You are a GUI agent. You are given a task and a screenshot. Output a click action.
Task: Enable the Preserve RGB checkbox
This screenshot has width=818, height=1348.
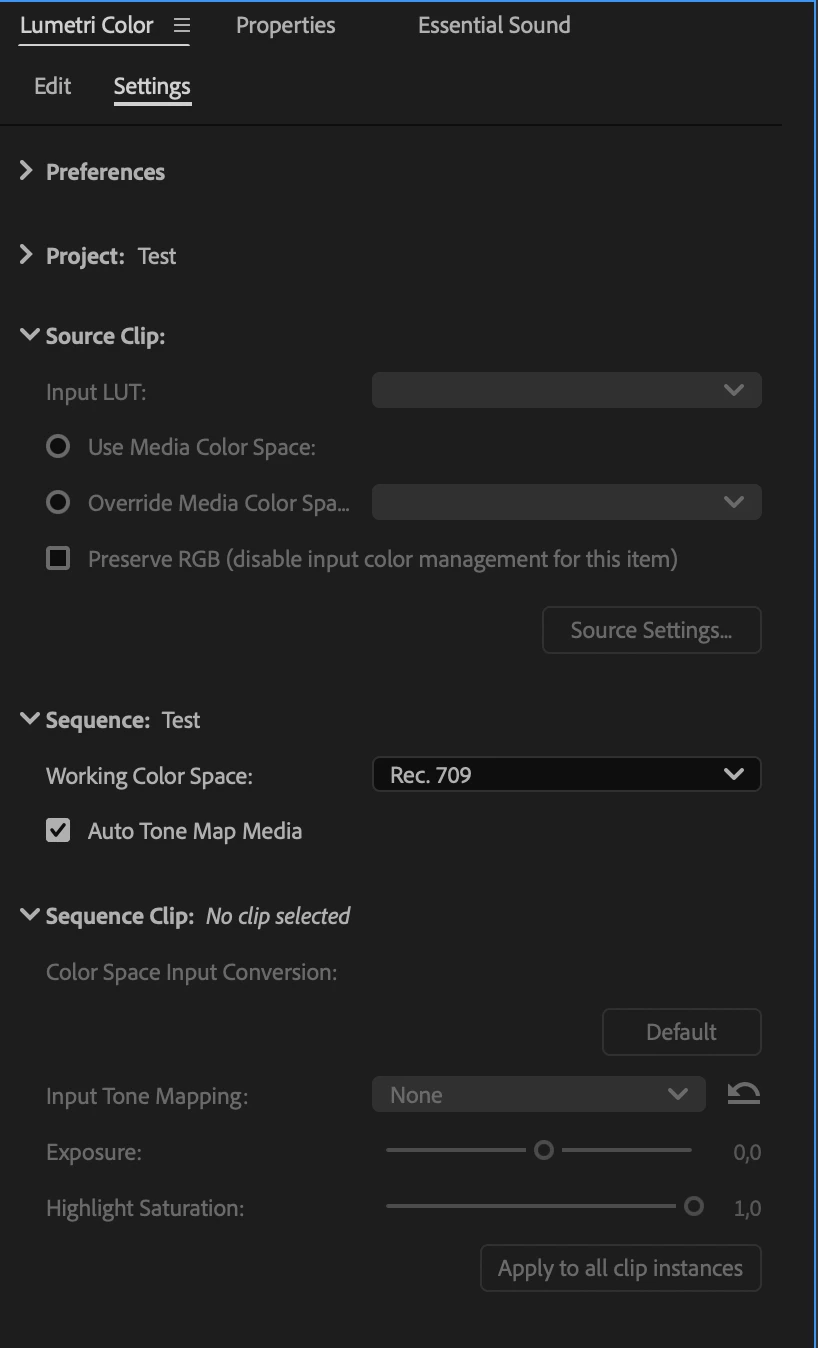click(x=58, y=559)
